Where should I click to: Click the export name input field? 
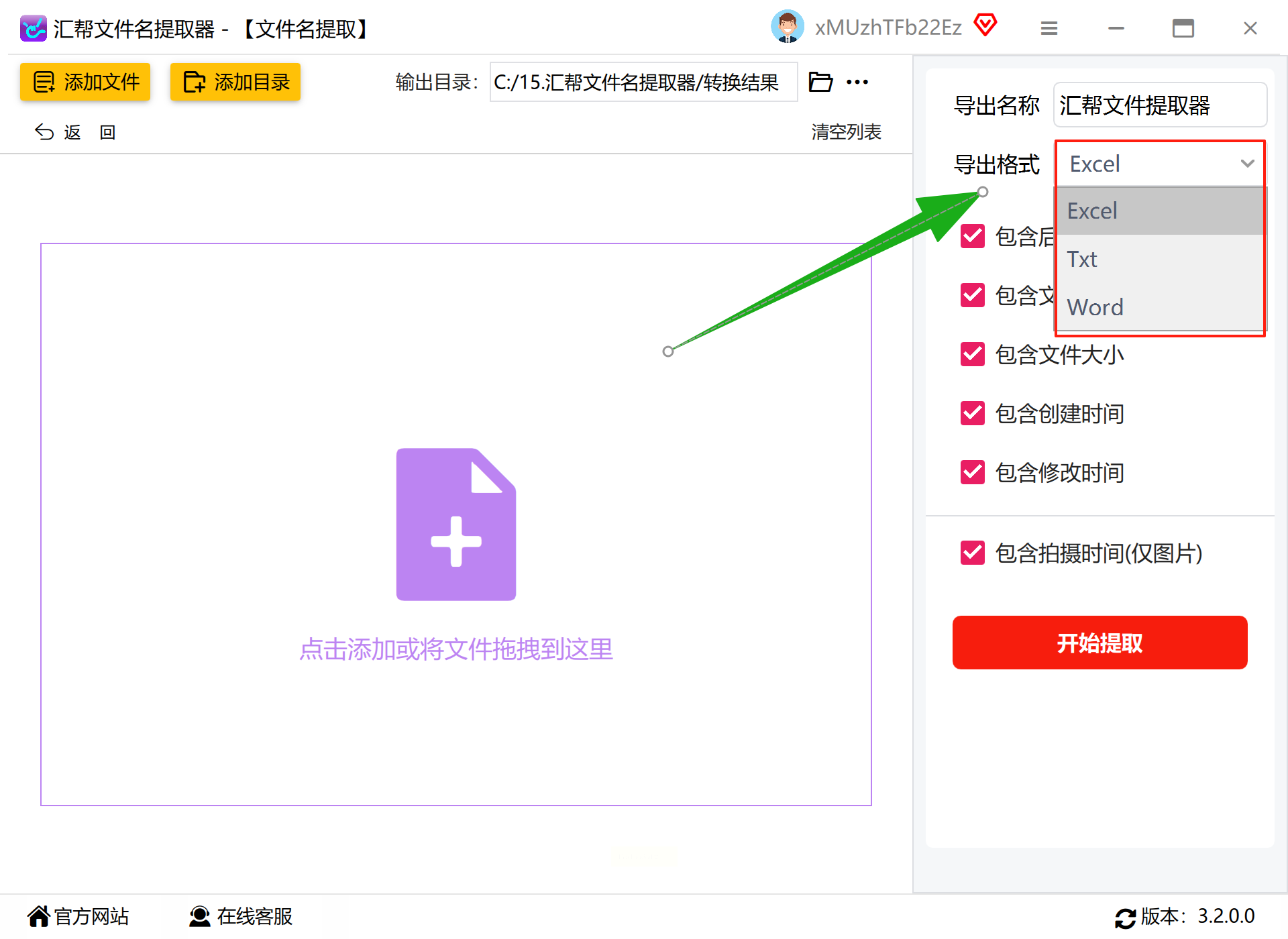1159,105
